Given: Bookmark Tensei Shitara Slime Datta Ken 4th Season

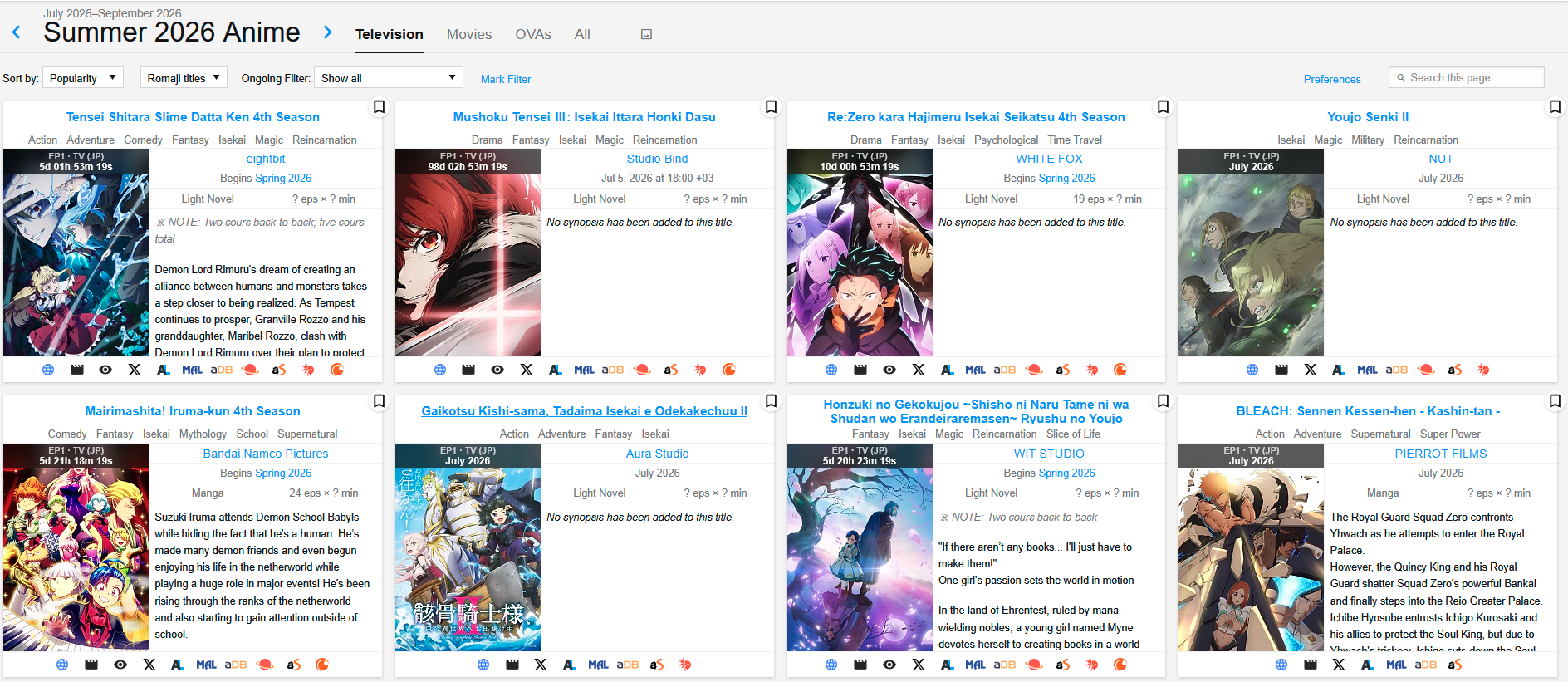Looking at the screenshot, I should coord(379,107).
